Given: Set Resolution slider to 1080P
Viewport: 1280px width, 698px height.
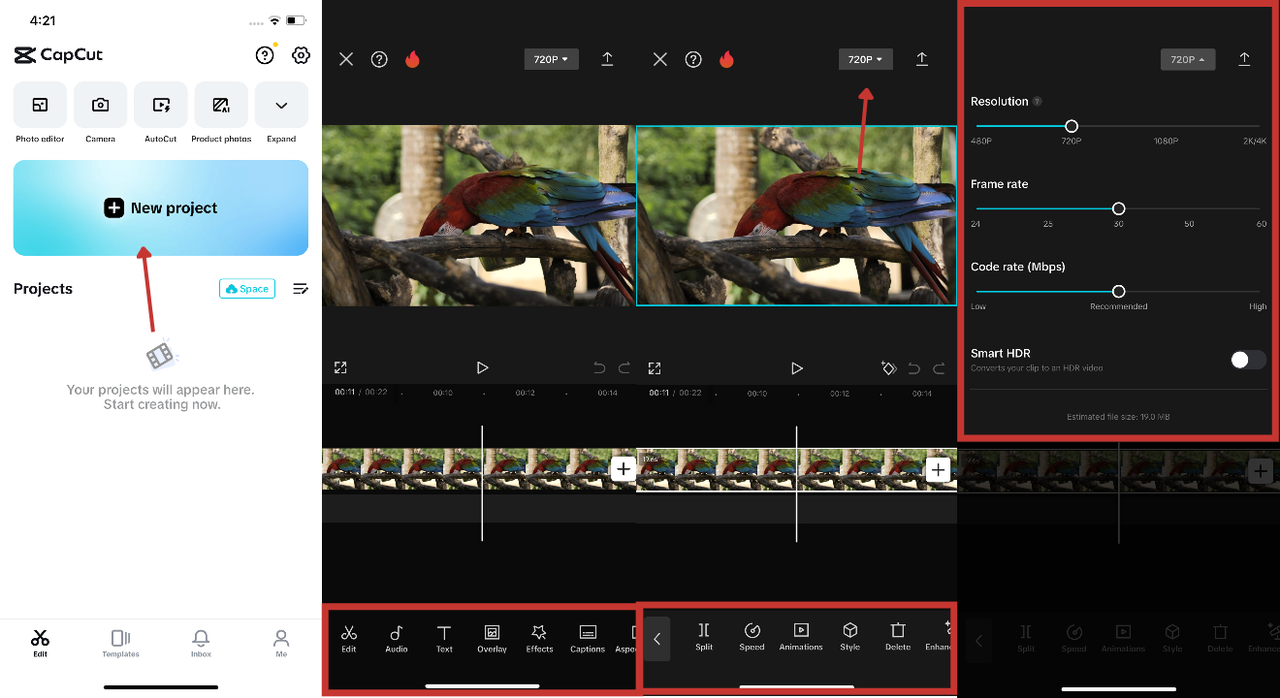Looking at the screenshot, I should coord(1165,126).
